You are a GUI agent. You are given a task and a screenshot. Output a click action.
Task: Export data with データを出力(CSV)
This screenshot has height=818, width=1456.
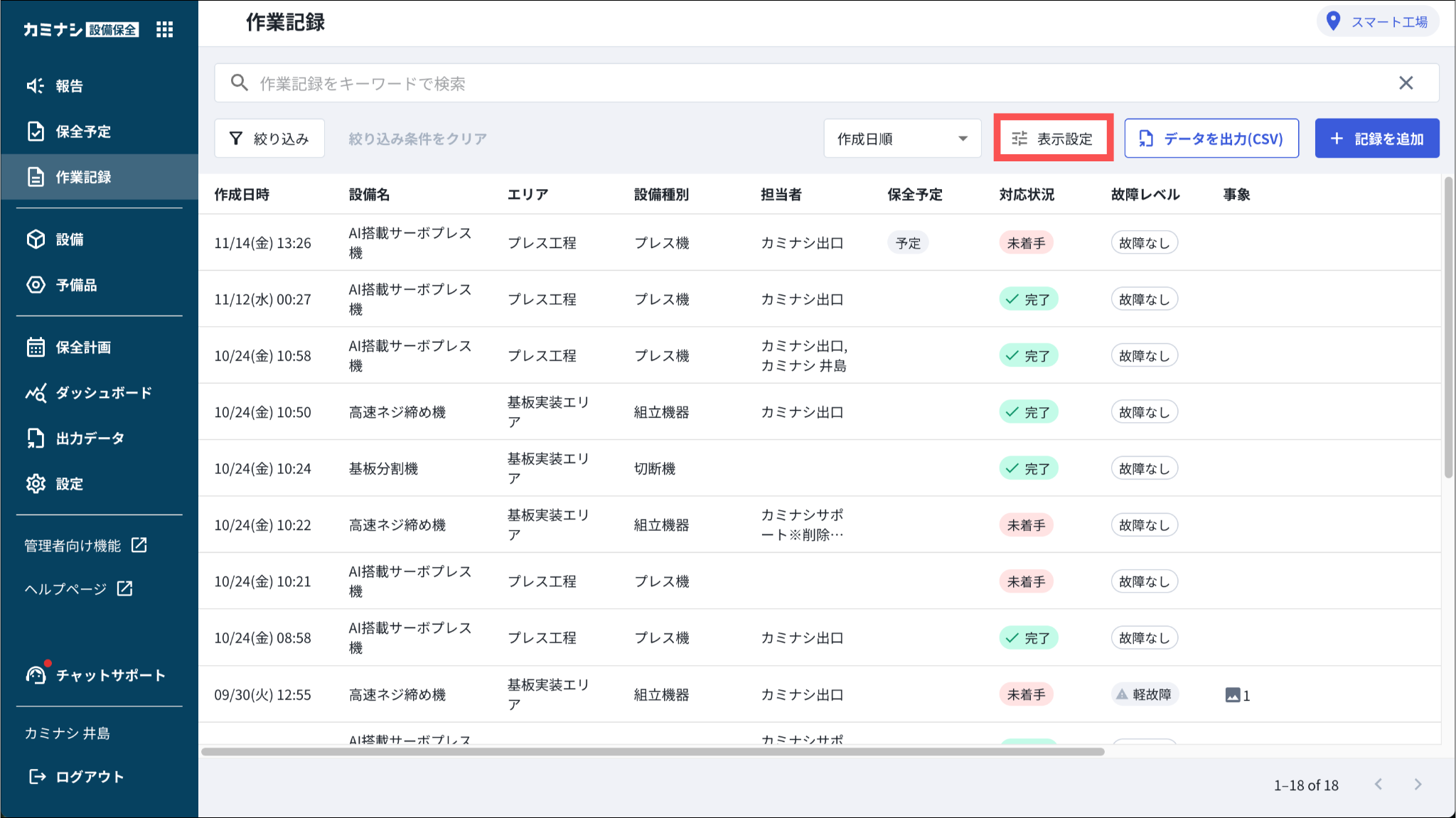1211,139
